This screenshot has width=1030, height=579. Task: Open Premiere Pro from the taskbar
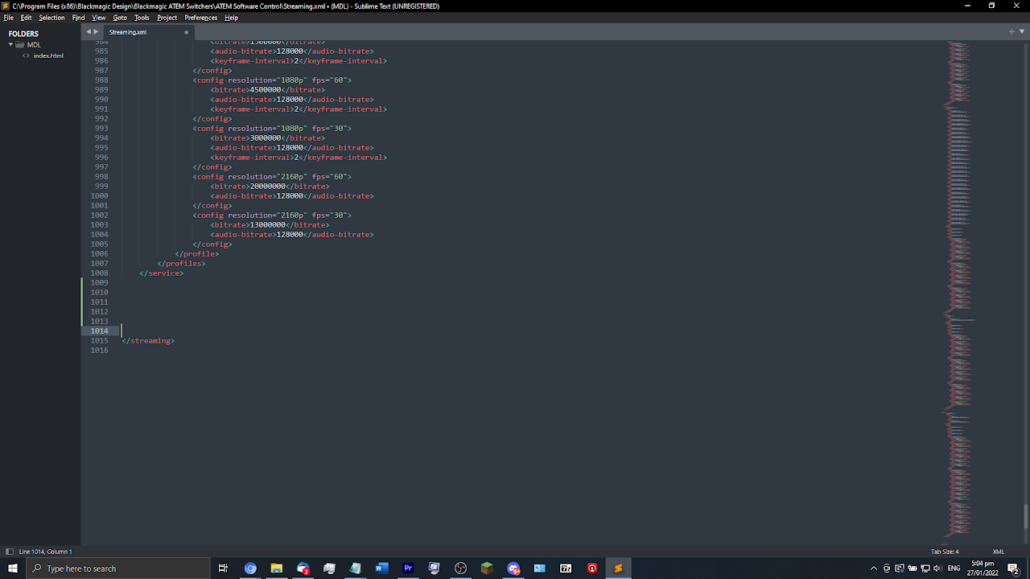tap(408, 568)
